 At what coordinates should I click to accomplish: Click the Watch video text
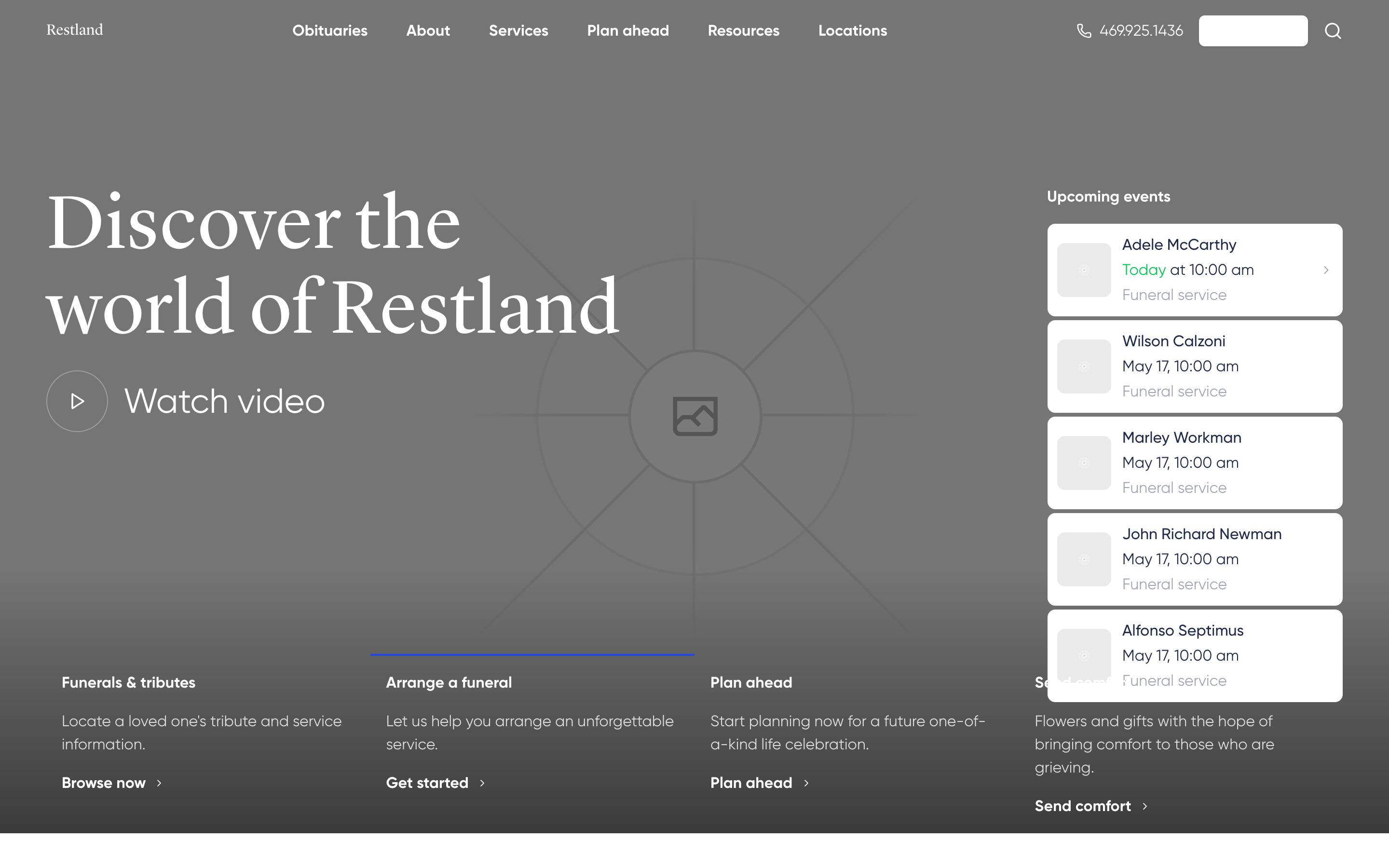[224, 401]
